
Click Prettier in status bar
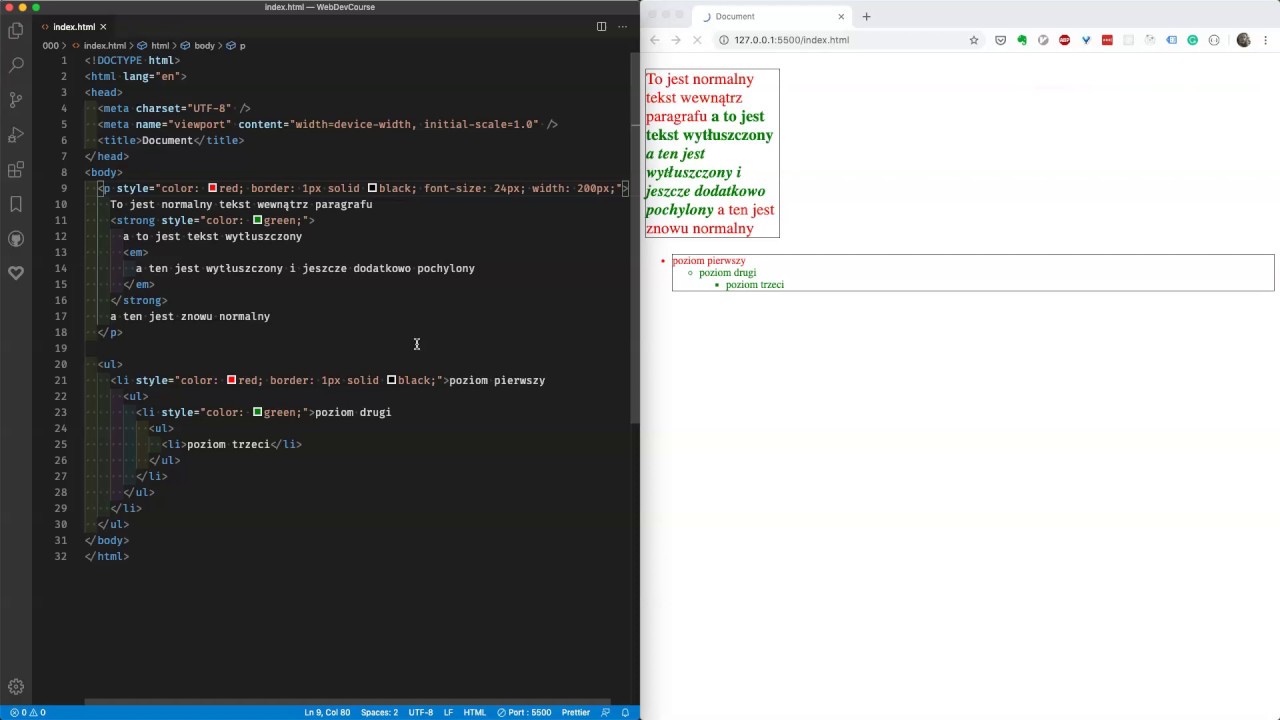coord(575,712)
